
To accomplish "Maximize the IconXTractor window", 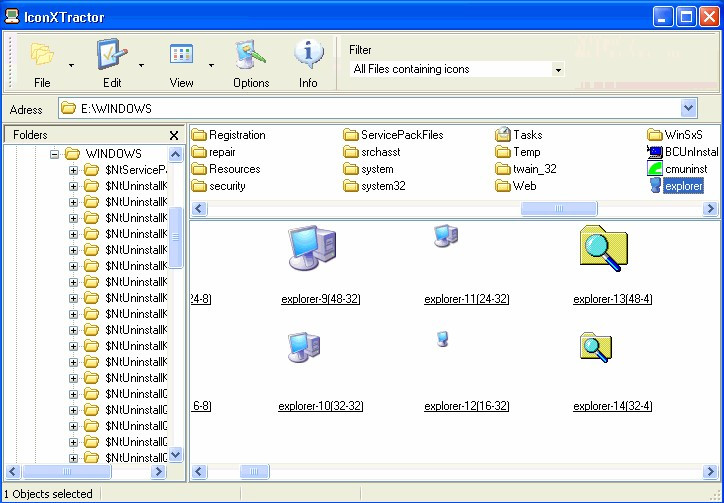I will 687,17.
